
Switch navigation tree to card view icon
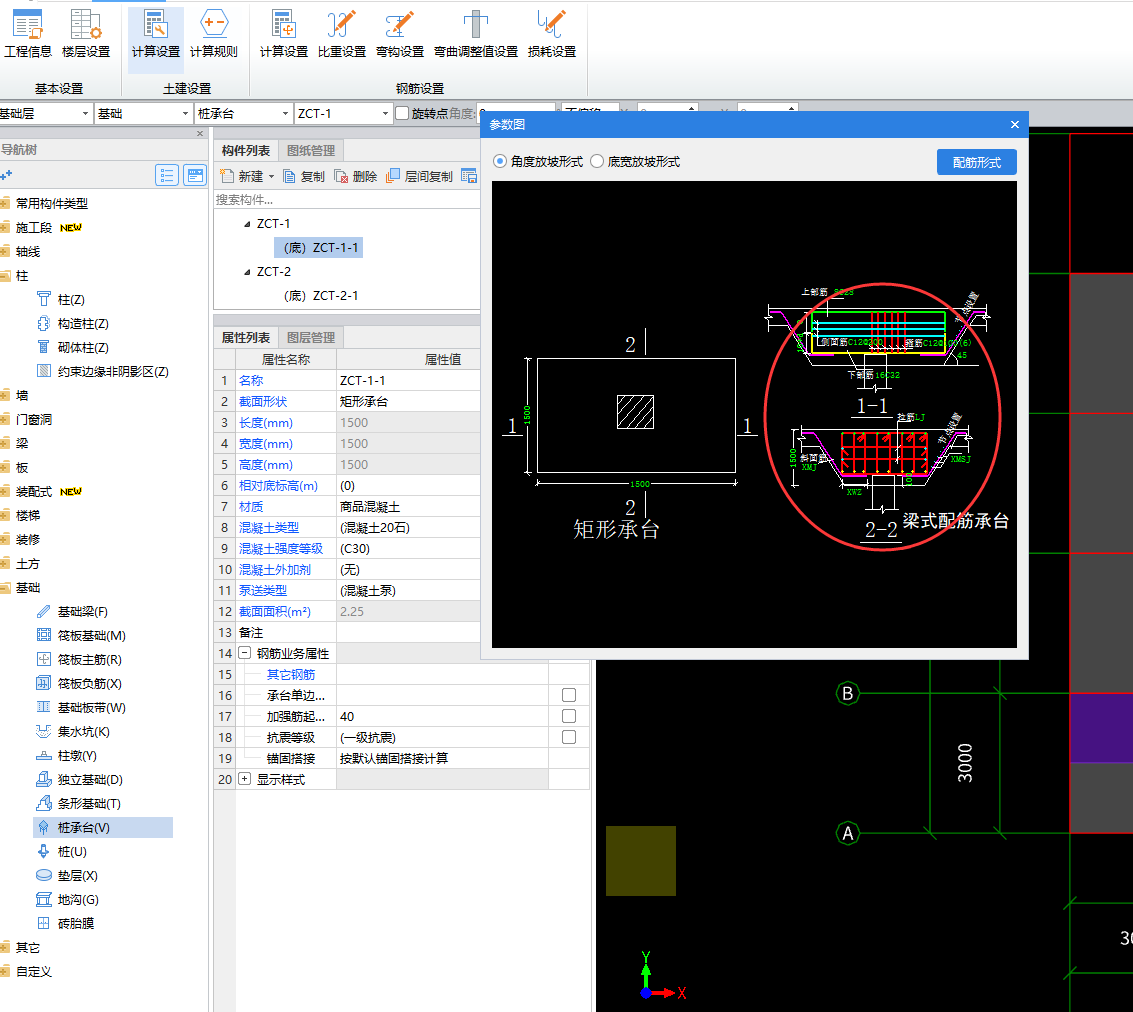pos(194,176)
